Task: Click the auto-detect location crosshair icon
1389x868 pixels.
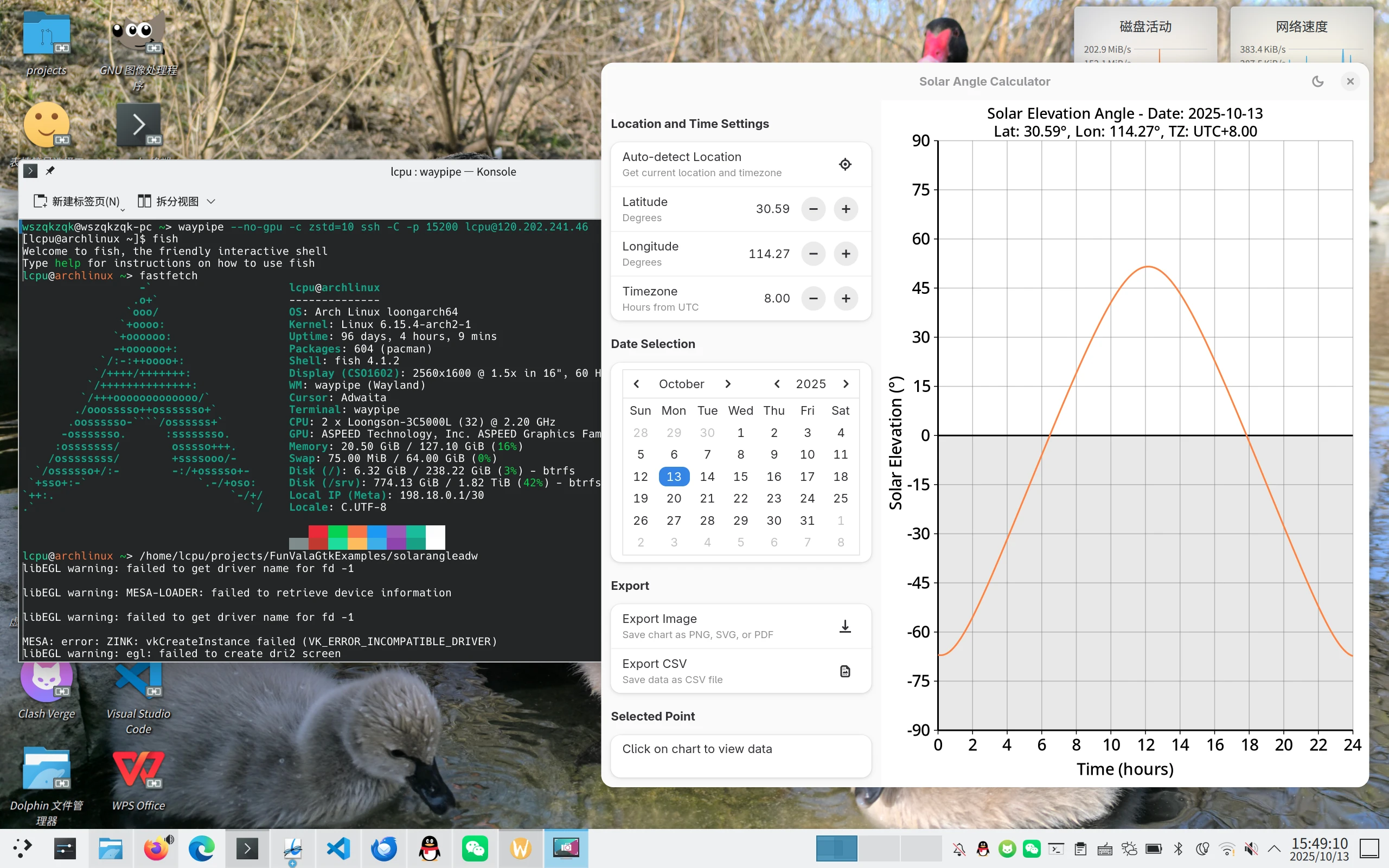Action: [844, 164]
